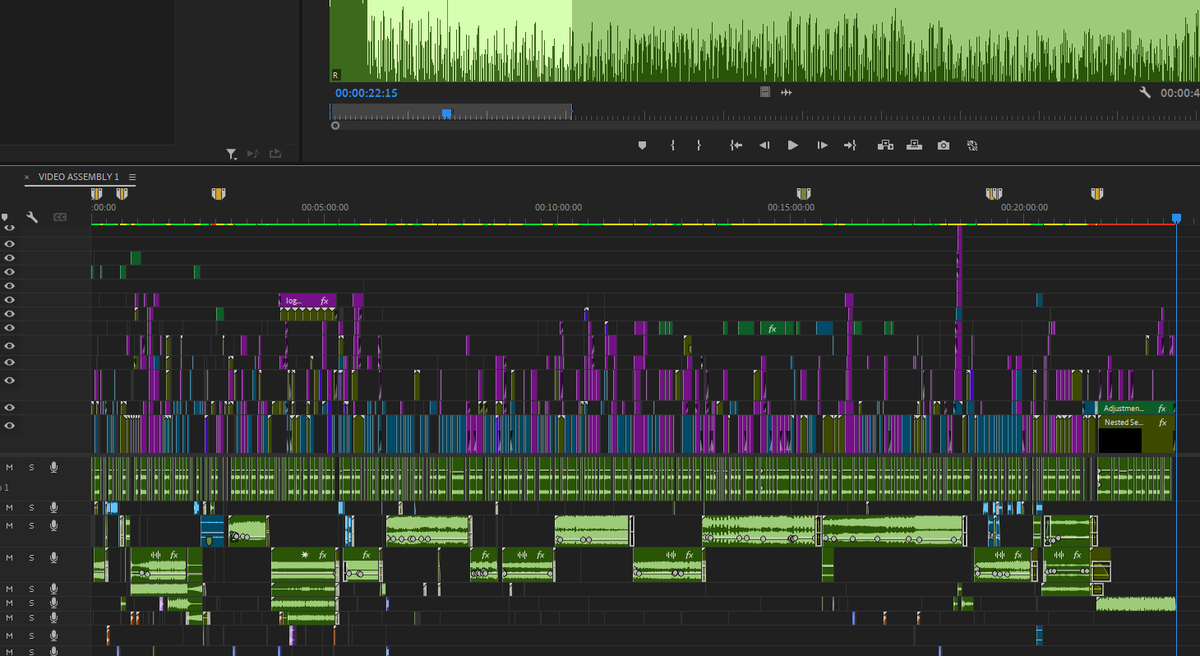This screenshot has width=1200, height=656.
Task: Mute the audio track with the star fx clip
Action: (10, 557)
